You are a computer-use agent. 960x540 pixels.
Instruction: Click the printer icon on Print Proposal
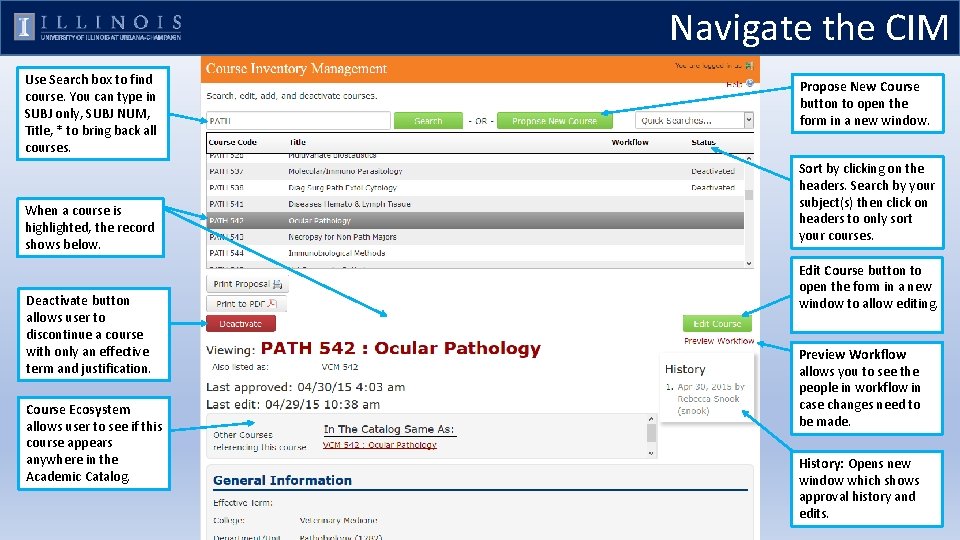(277, 284)
